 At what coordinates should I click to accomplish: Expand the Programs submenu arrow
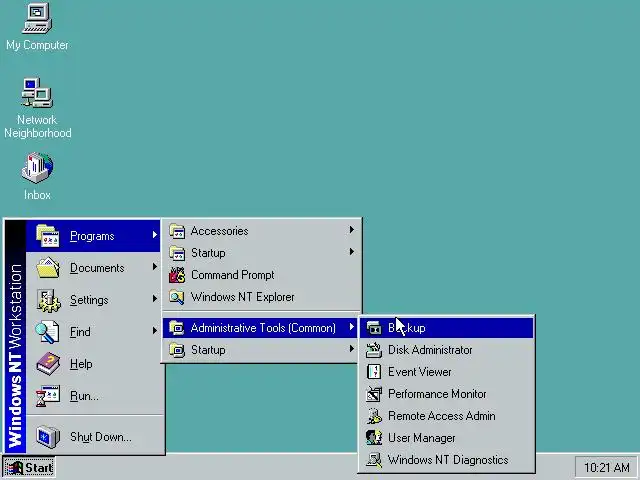click(155, 235)
